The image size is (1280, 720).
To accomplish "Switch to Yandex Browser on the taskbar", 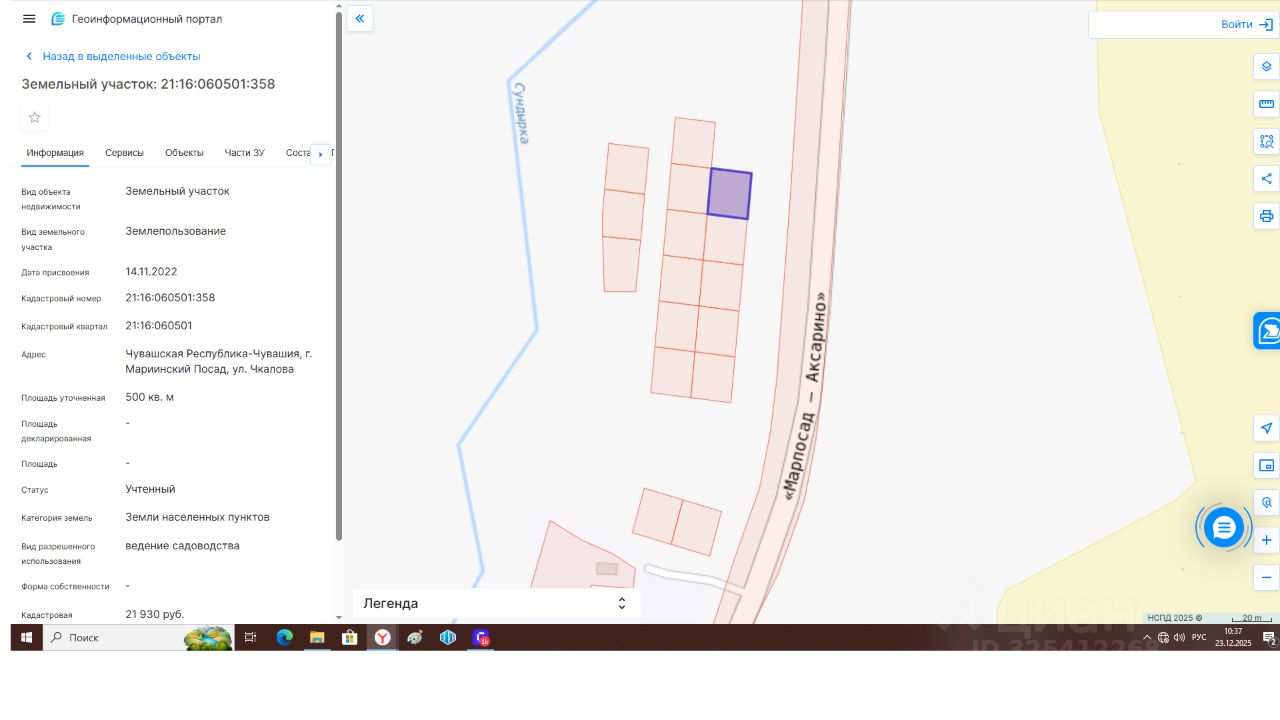I will (382, 637).
